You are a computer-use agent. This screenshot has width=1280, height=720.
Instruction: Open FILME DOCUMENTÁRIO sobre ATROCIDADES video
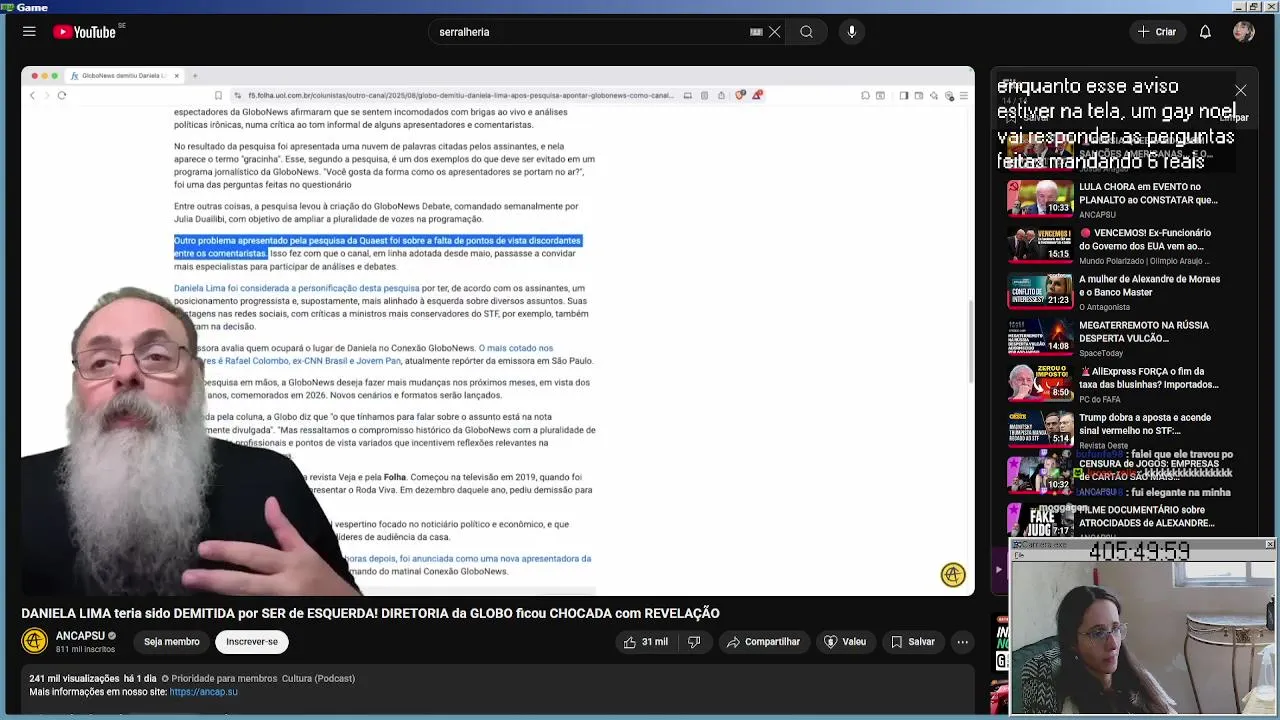pos(1147,516)
